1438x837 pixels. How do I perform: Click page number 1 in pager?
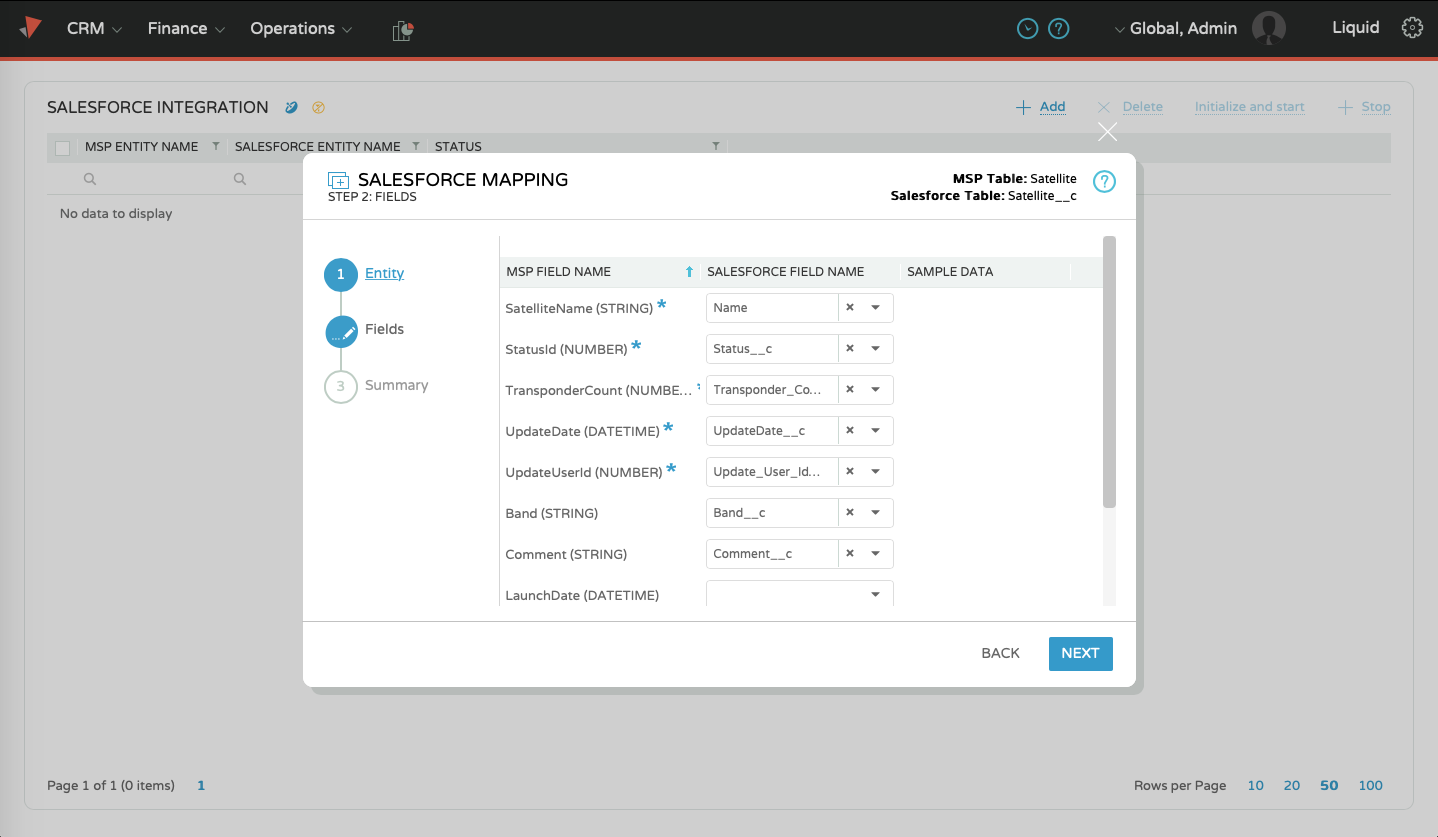click(x=201, y=786)
